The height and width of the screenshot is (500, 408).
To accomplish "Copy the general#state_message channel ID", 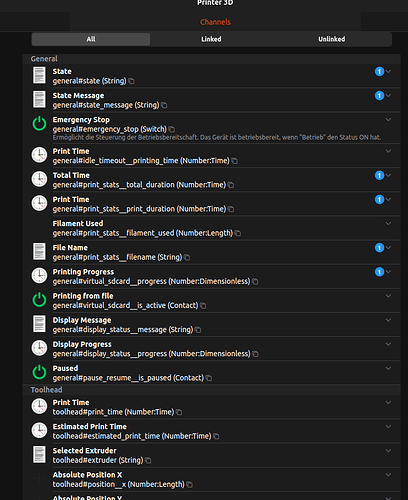I will point(164,105).
